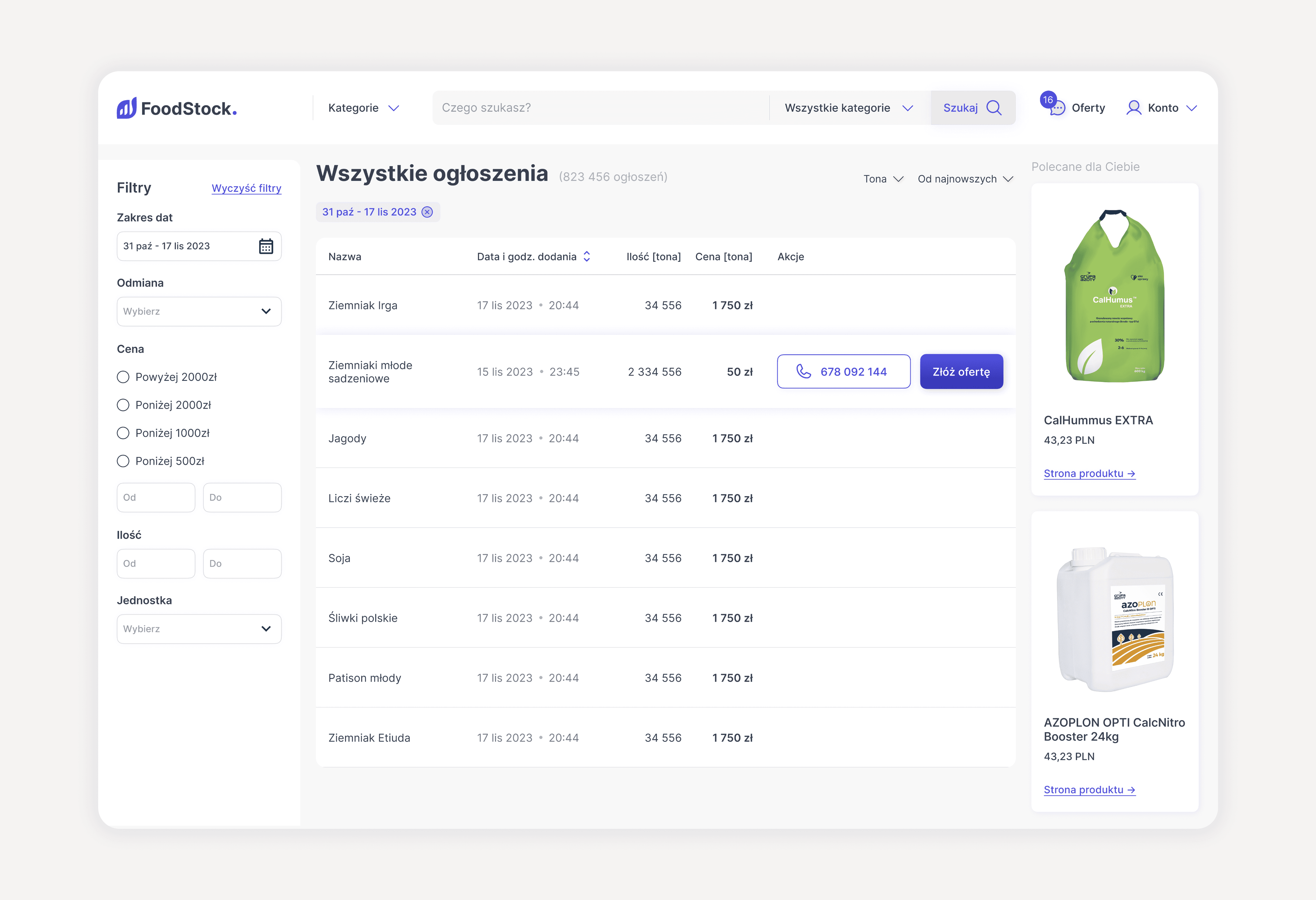Sort by date using column arrows icon
This screenshot has width=1316, height=900.
tap(587, 256)
